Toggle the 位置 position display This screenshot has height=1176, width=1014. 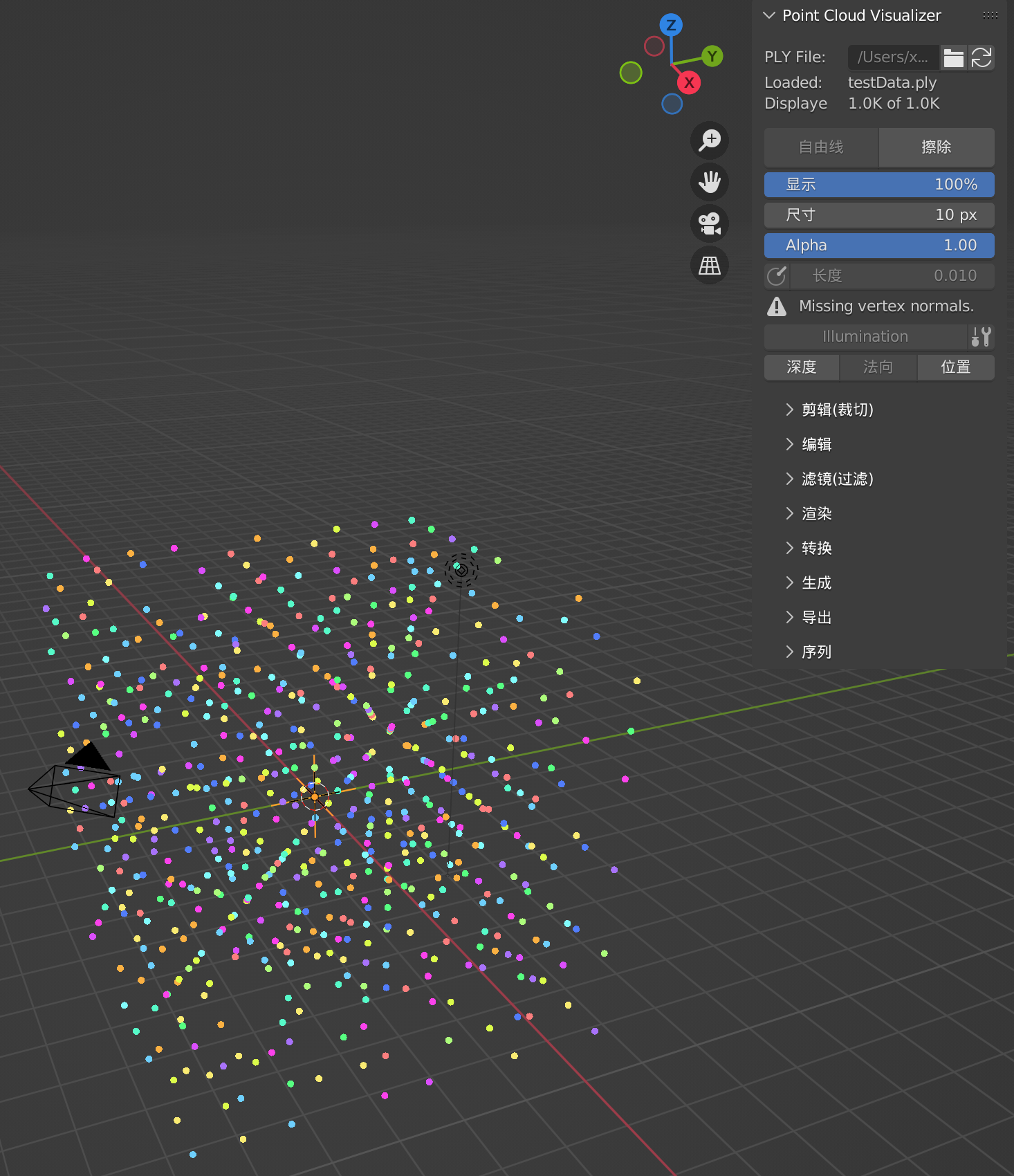click(956, 367)
